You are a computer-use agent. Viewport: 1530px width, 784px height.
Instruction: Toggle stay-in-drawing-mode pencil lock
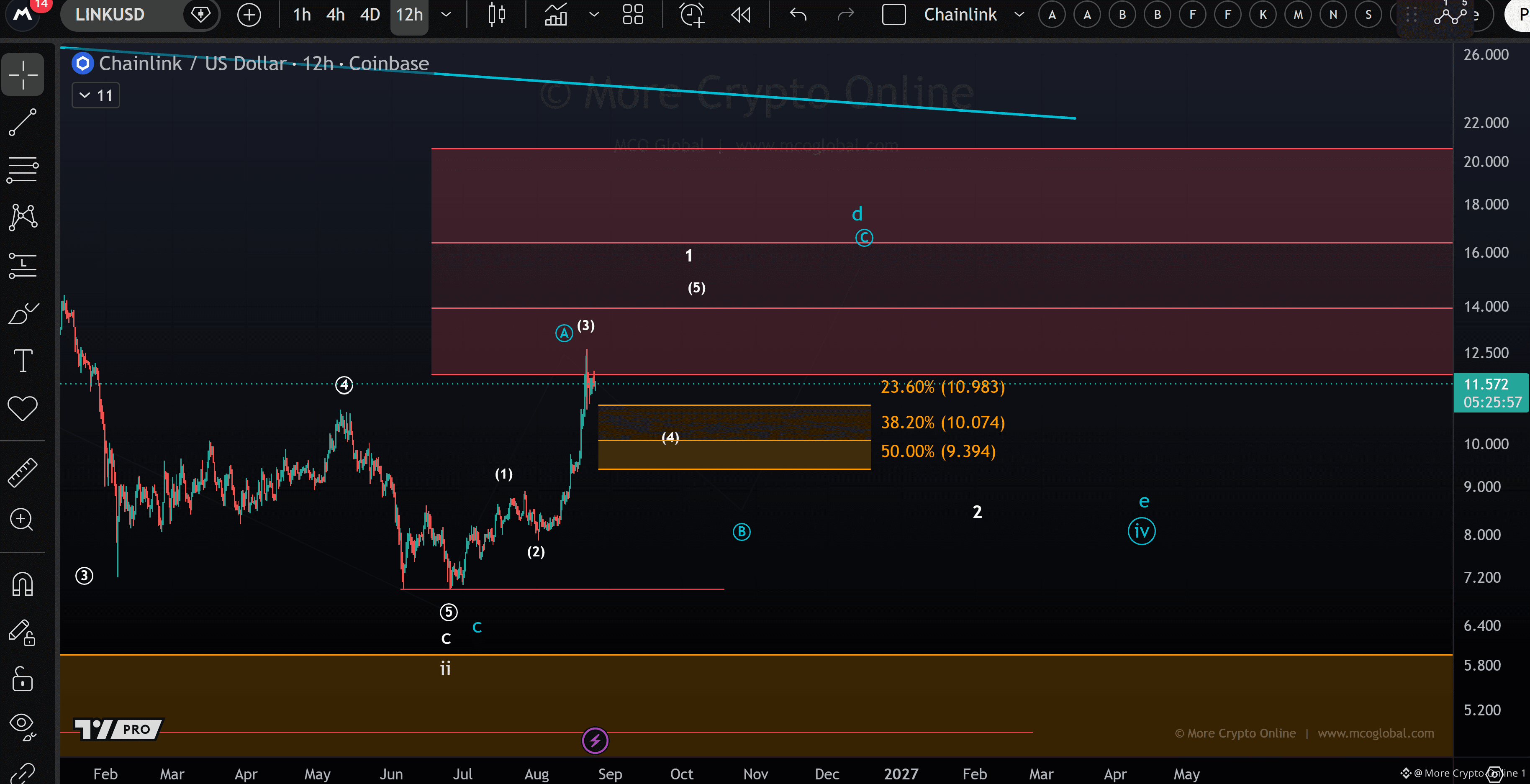[x=23, y=633]
